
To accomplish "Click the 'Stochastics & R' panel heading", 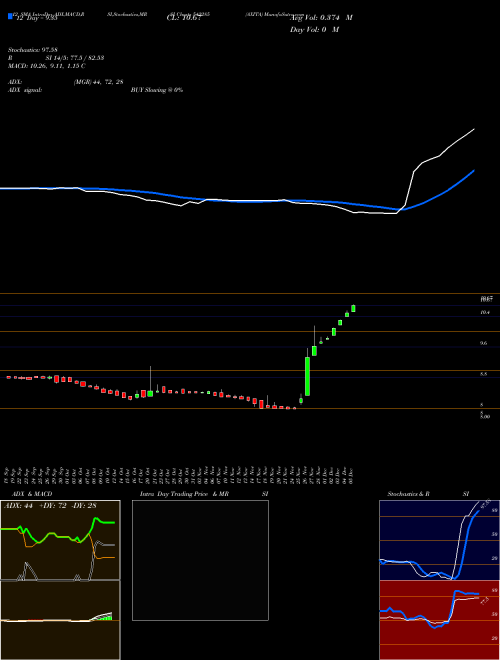I will 408,494.
